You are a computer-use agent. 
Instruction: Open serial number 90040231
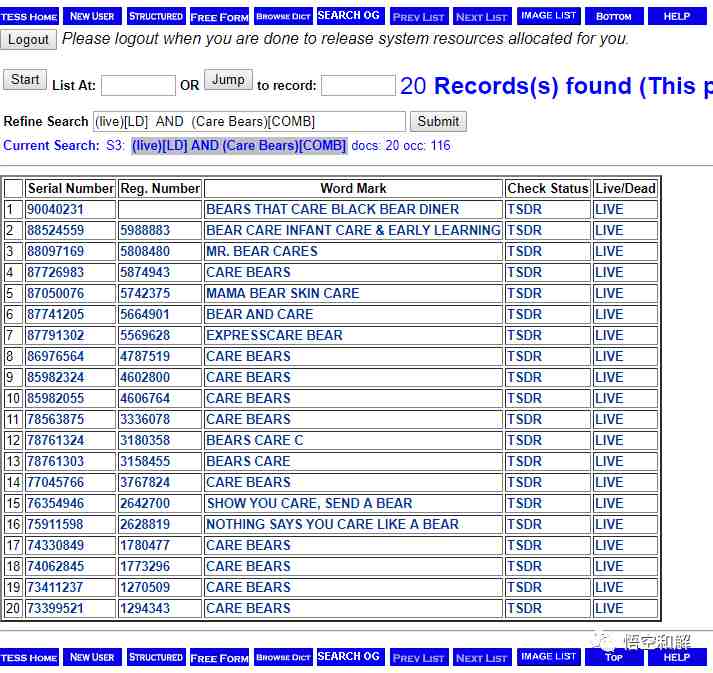(55, 210)
